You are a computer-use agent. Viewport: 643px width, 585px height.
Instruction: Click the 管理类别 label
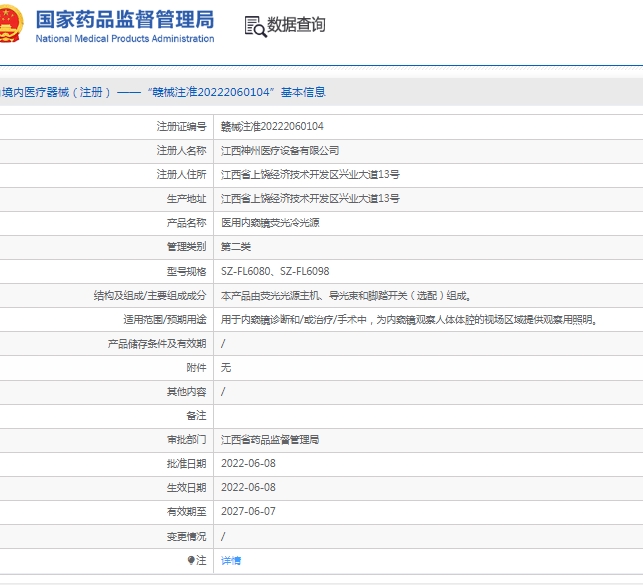(186, 247)
